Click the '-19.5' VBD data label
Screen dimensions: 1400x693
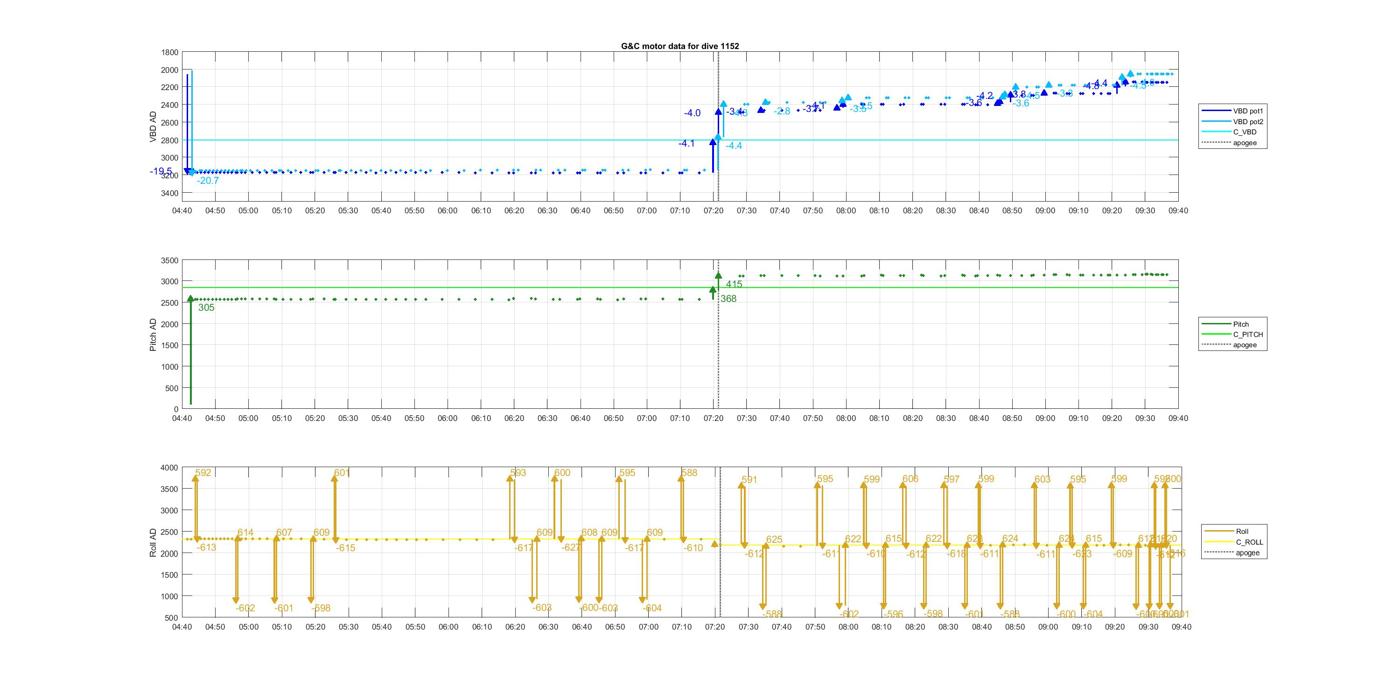[x=161, y=171]
